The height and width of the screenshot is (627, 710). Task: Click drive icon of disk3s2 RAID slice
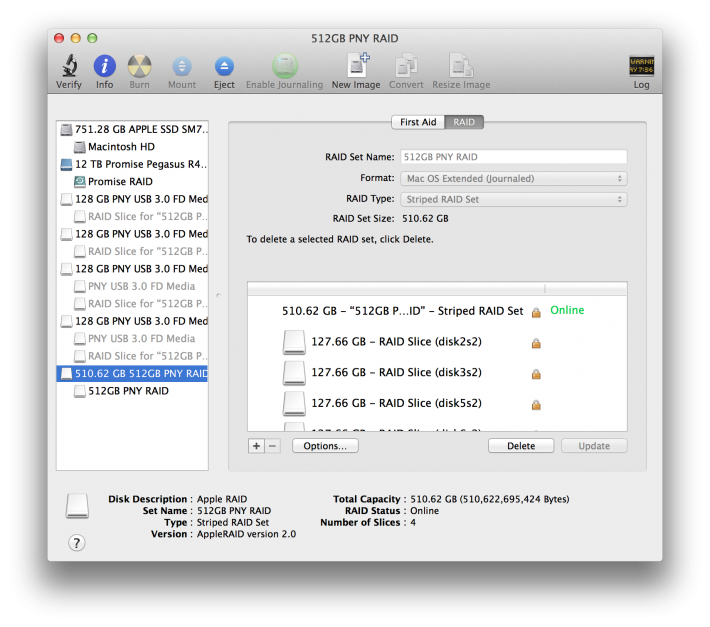294,373
